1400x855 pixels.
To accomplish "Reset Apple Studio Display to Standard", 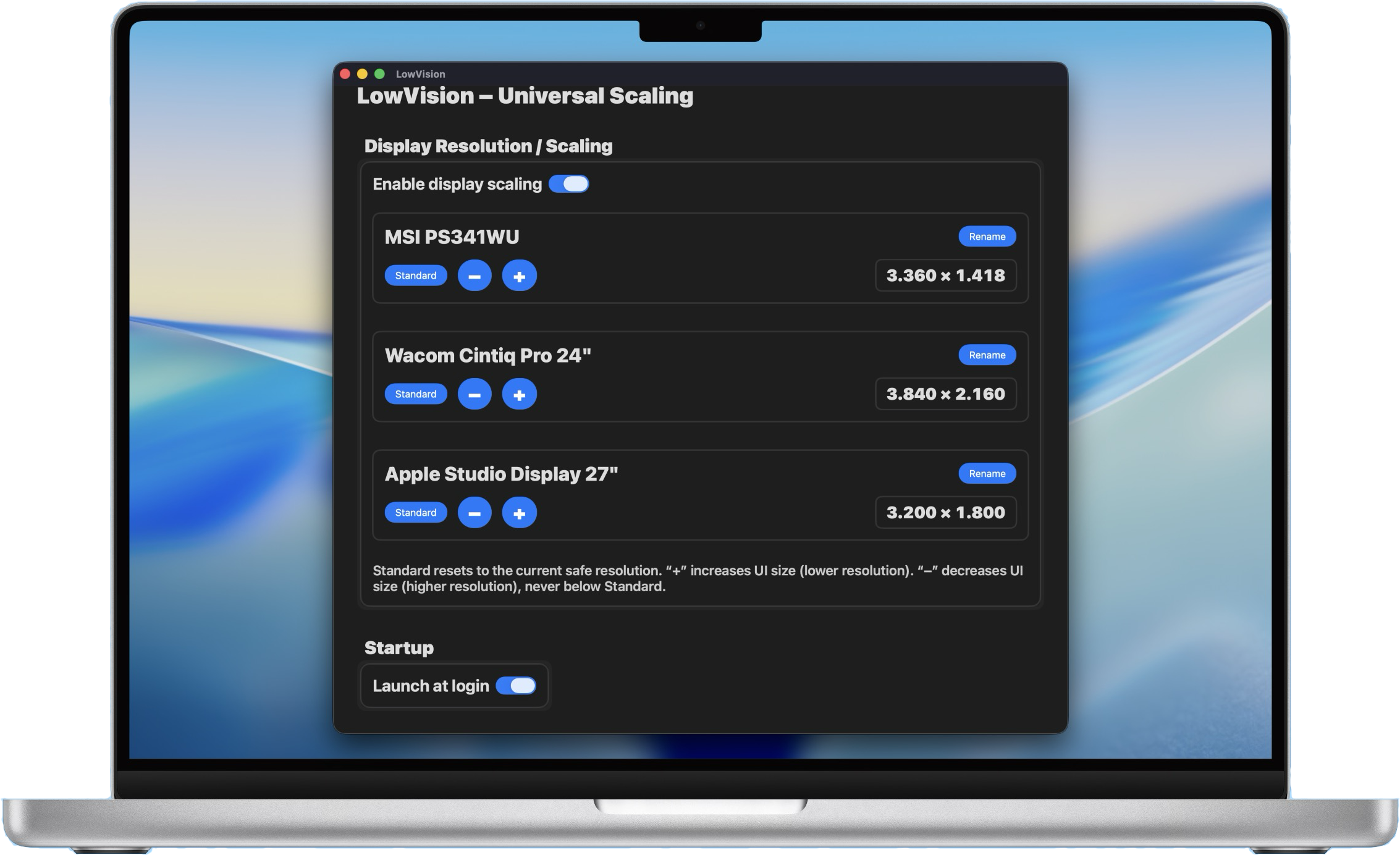I will 416,513.
